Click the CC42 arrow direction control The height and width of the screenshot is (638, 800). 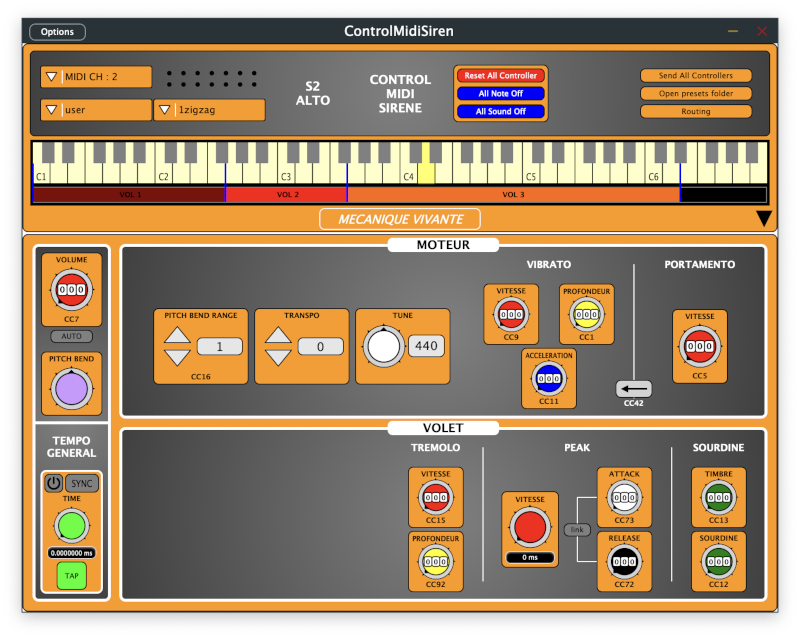click(x=633, y=389)
